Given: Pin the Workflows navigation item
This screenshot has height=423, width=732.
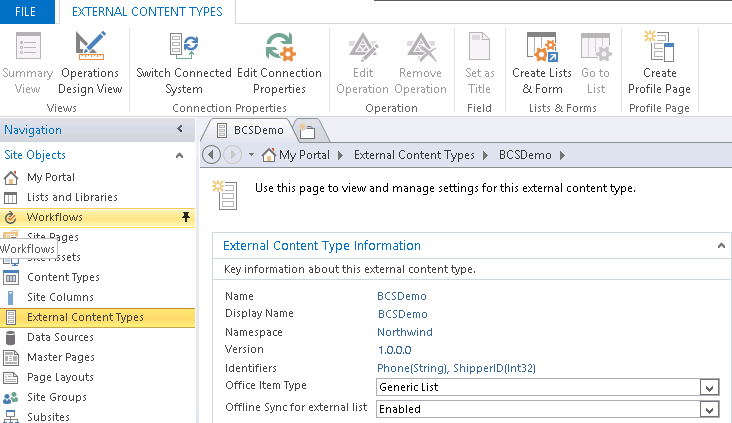Looking at the screenshot, I should 185,217.
